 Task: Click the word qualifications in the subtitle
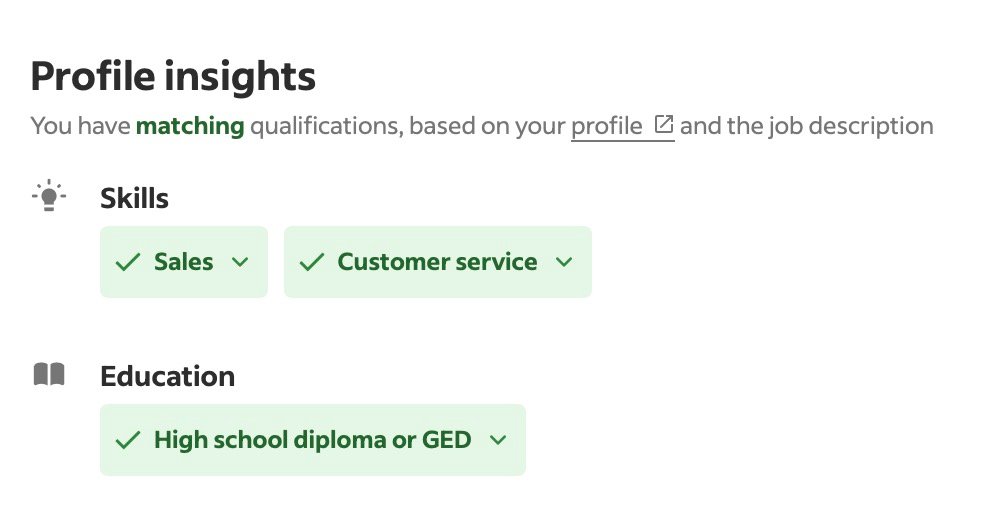(x=326, y=126)
